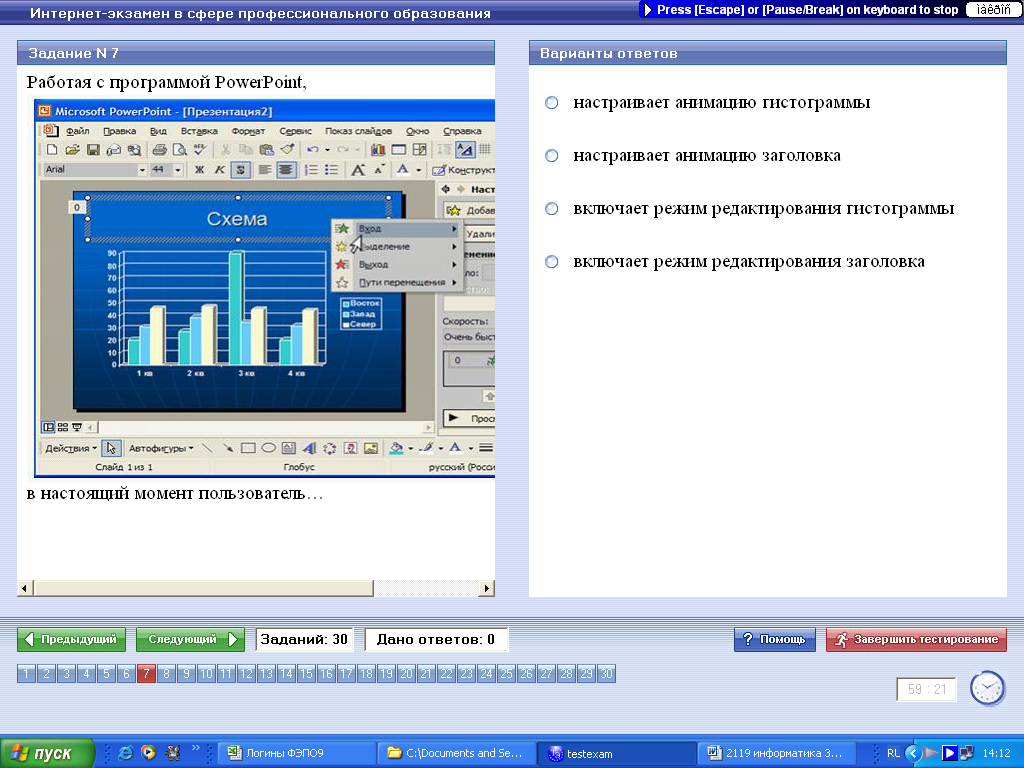1024x768 pixels.
Task: Click Save diskette icon in PowerPoint toolbar
Action: (x=93, y=150)
